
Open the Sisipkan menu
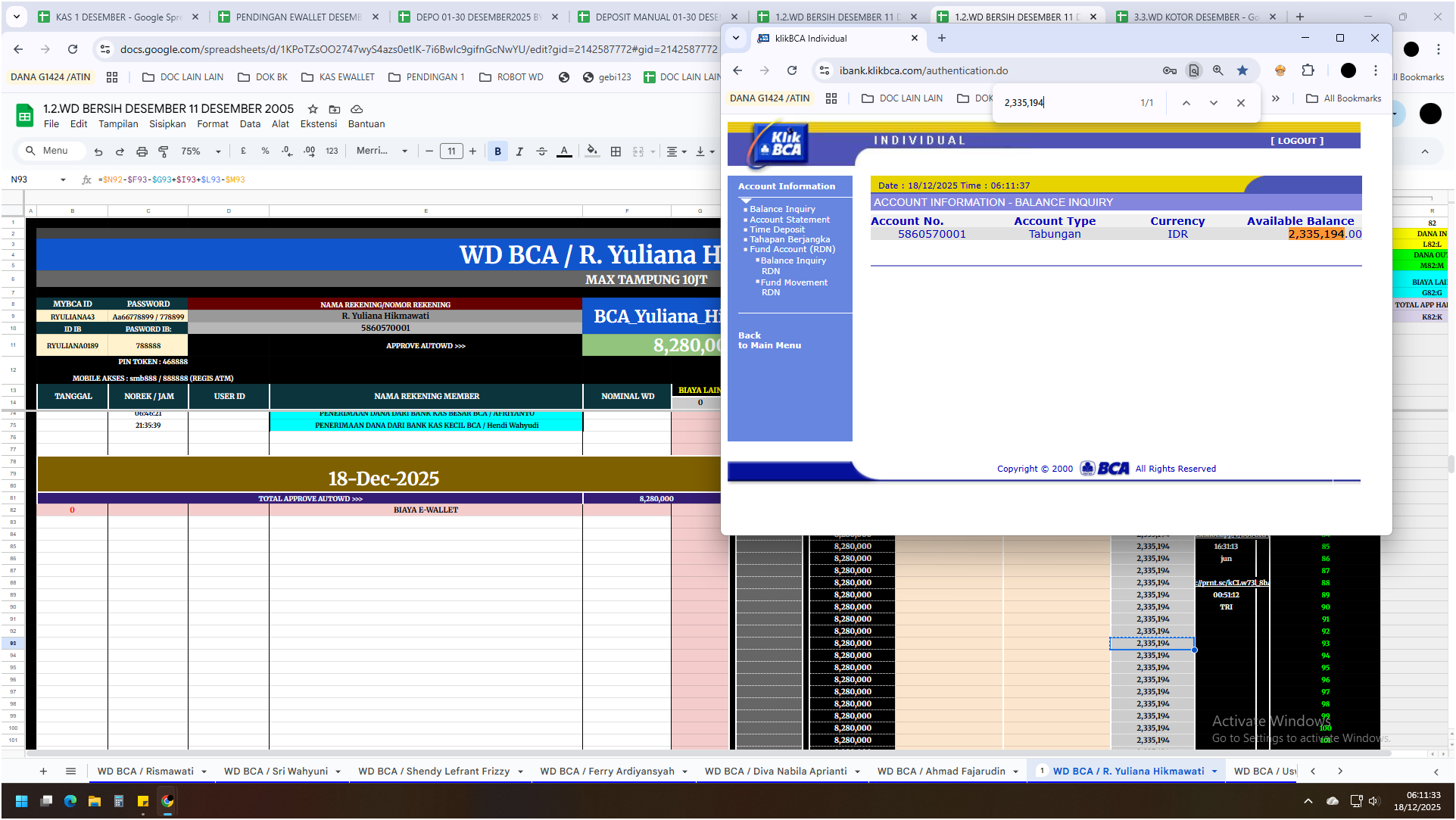[x=167, y=124]
